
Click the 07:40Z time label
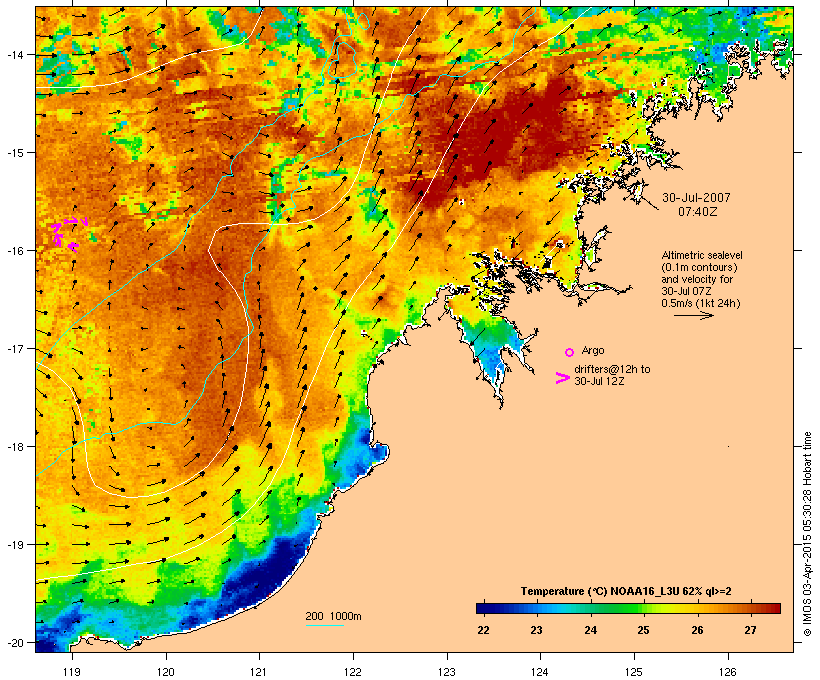coord(698,212)
